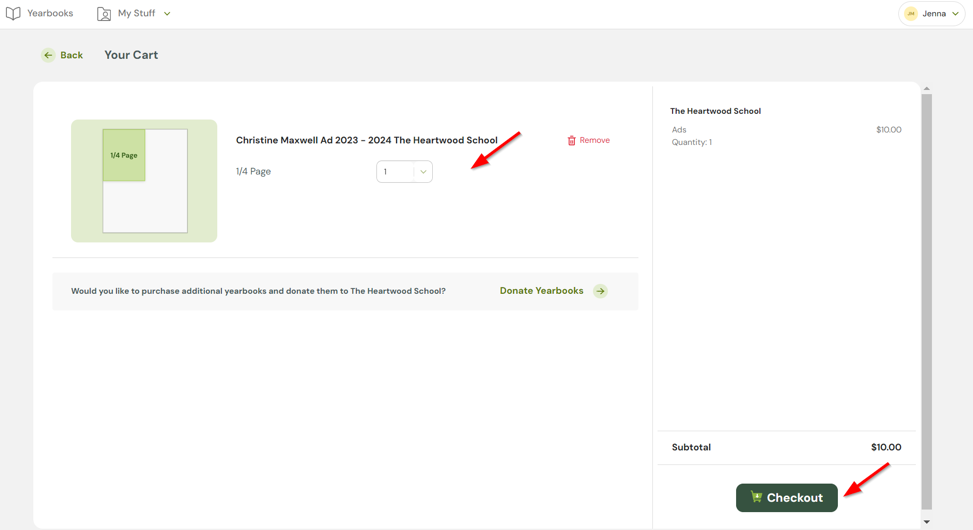
Task: Click the Donate Yearbooks circular arrow icon
Action: tap(600, 291)
